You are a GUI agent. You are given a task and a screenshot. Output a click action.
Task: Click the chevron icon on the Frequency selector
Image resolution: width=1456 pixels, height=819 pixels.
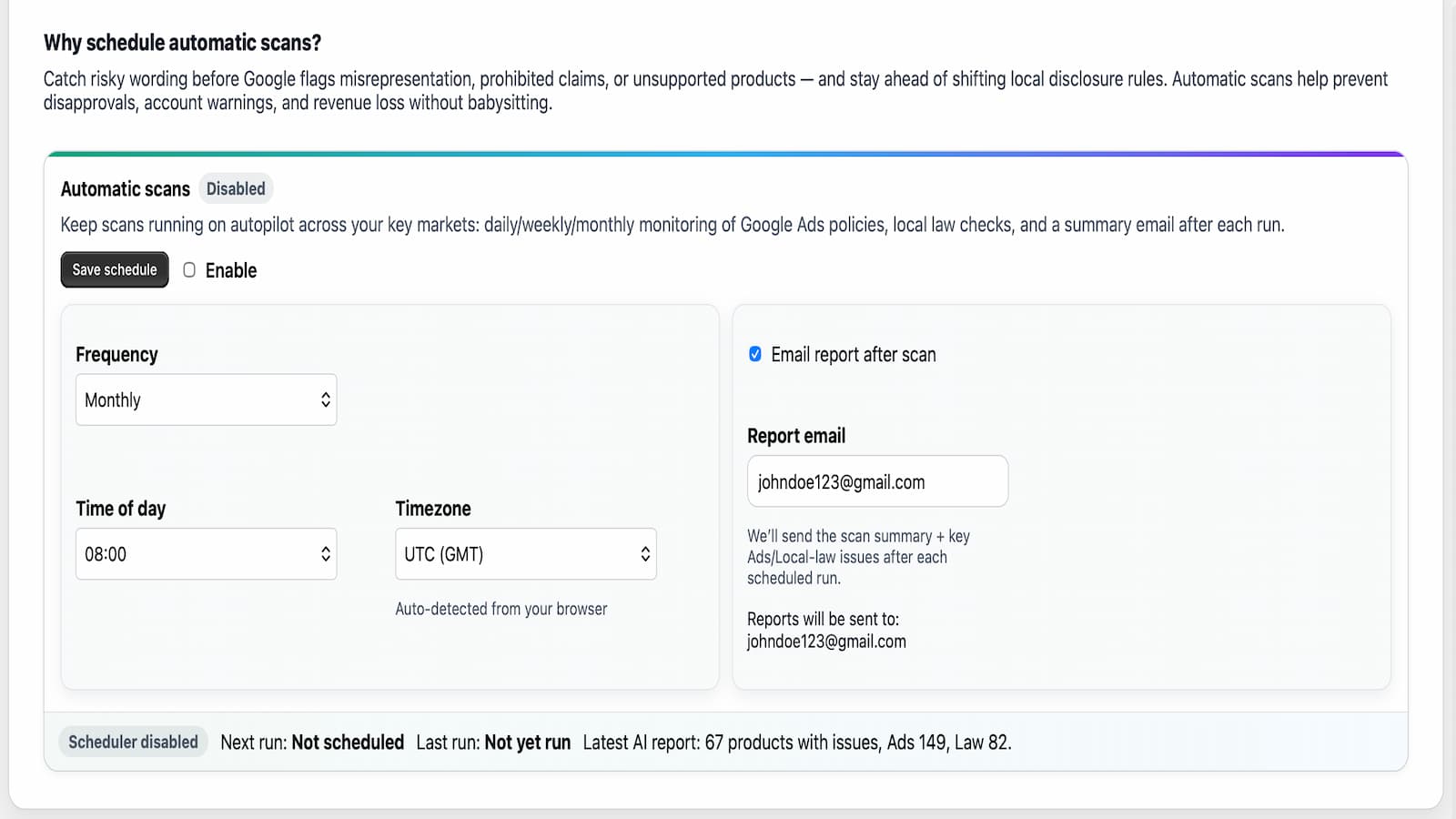tap(327, 399)
